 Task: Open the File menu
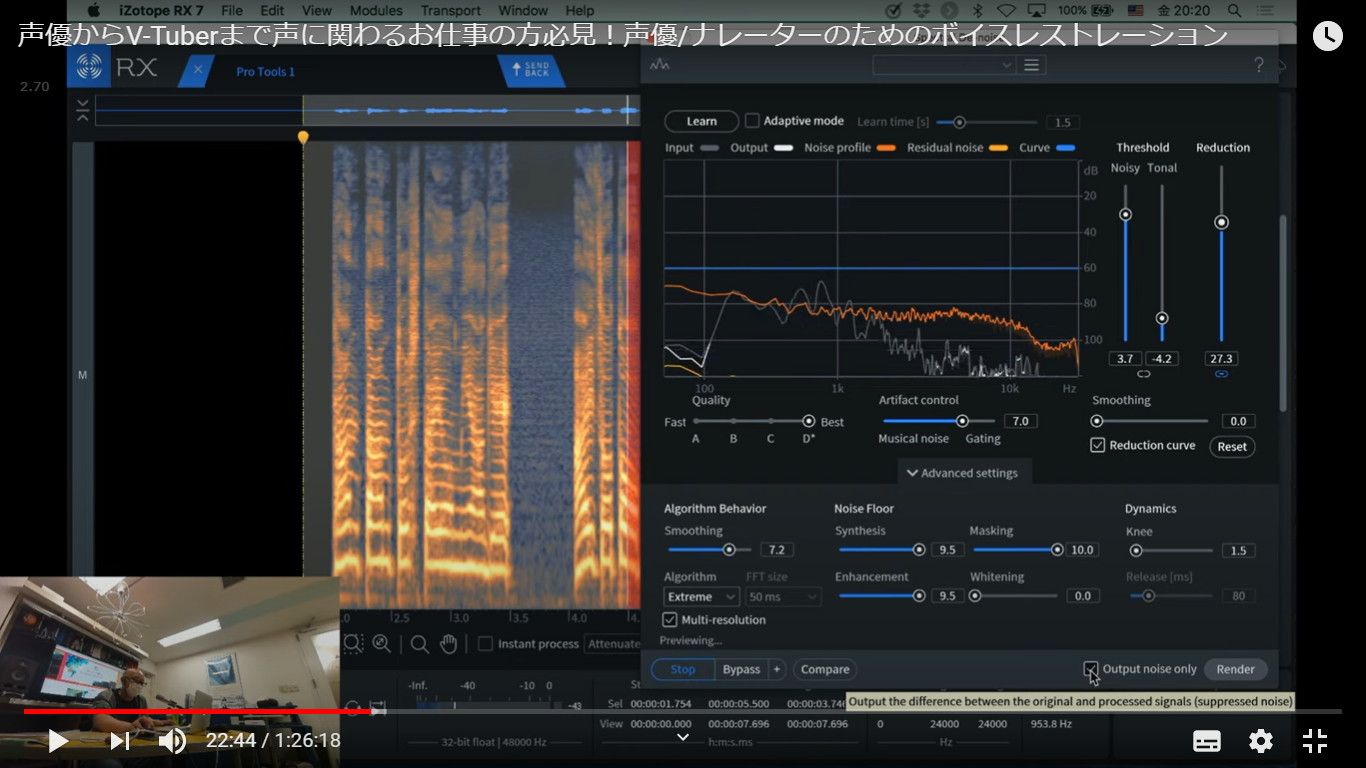[232, 10]
